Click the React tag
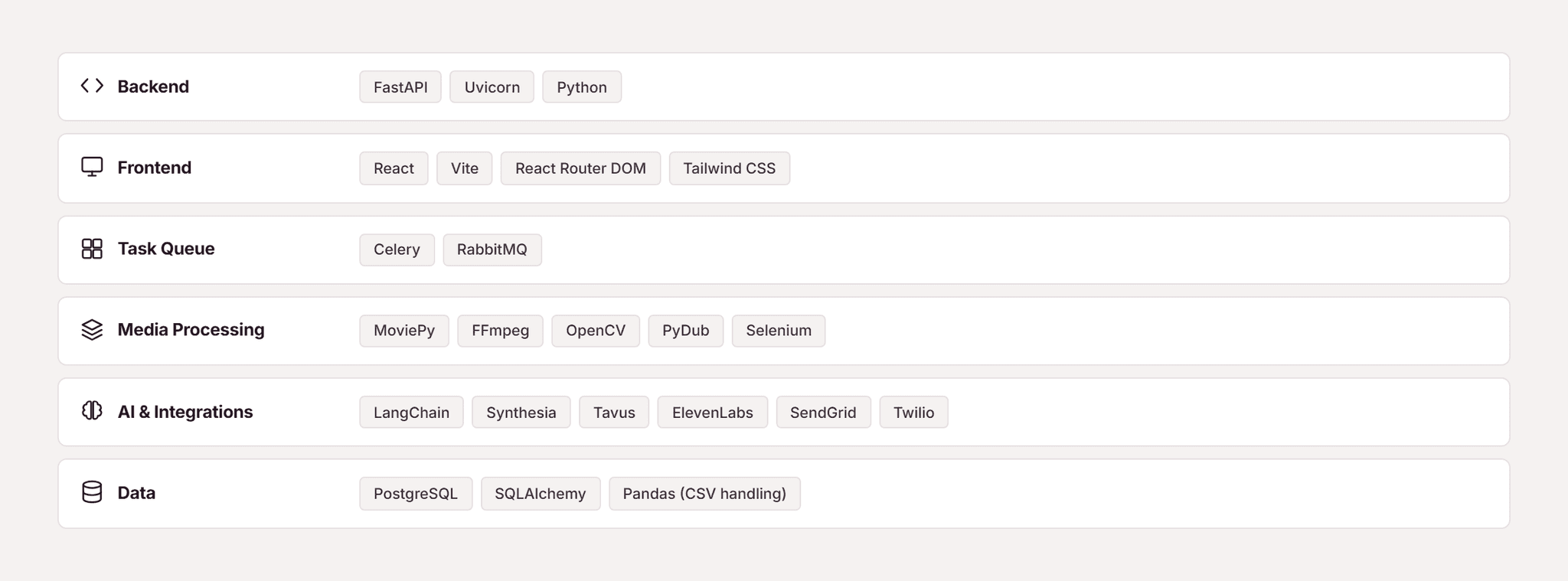 (x=394, y=168)
